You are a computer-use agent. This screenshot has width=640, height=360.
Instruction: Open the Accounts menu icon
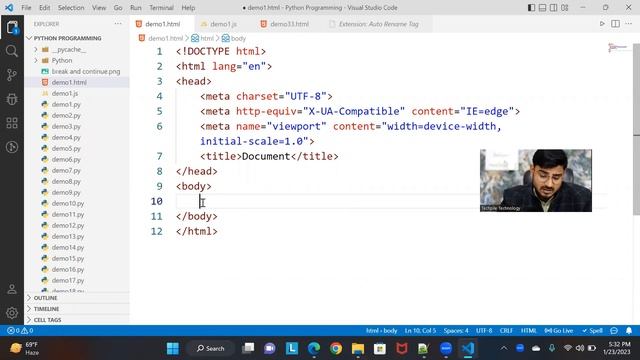click(12, 289)
